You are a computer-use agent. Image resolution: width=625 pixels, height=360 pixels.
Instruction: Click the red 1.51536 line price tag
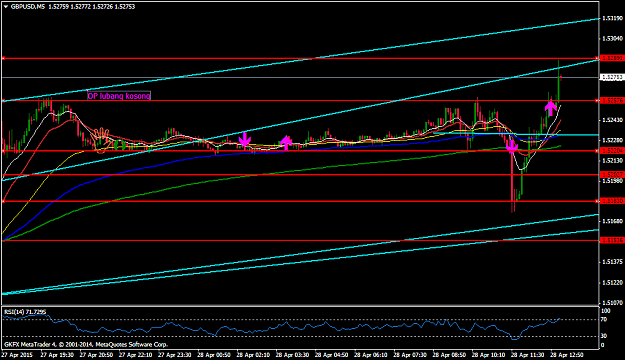[x=612, y=240]
